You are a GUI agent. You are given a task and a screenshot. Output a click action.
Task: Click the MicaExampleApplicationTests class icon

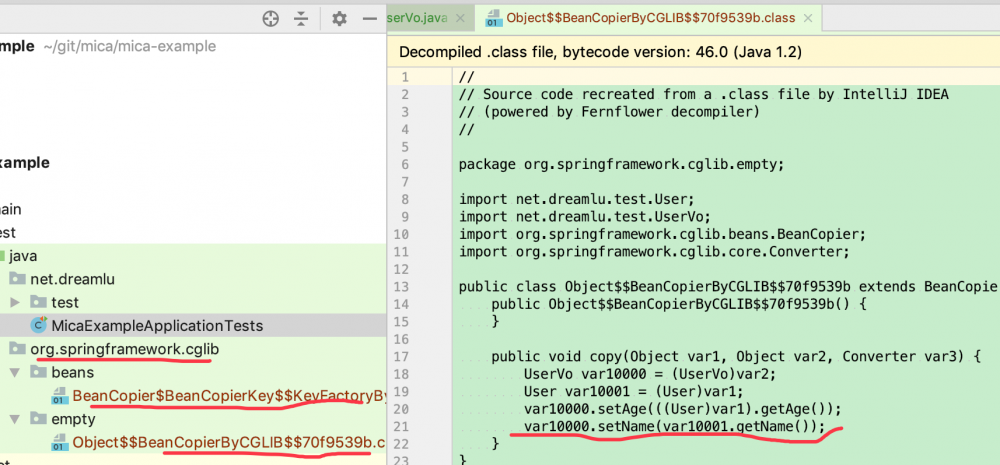[39, 325]
